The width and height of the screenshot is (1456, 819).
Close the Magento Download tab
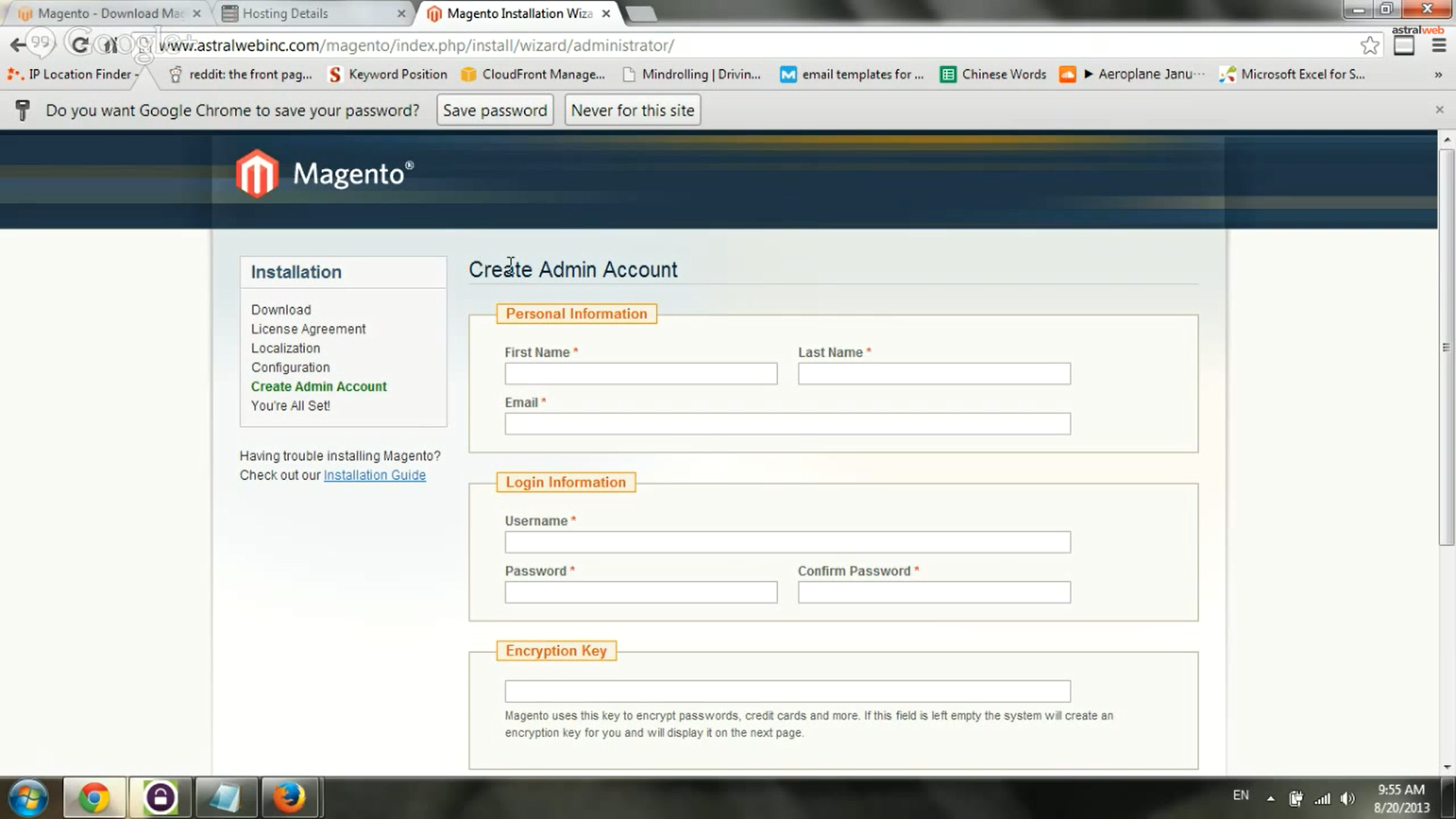coord(196,14)
